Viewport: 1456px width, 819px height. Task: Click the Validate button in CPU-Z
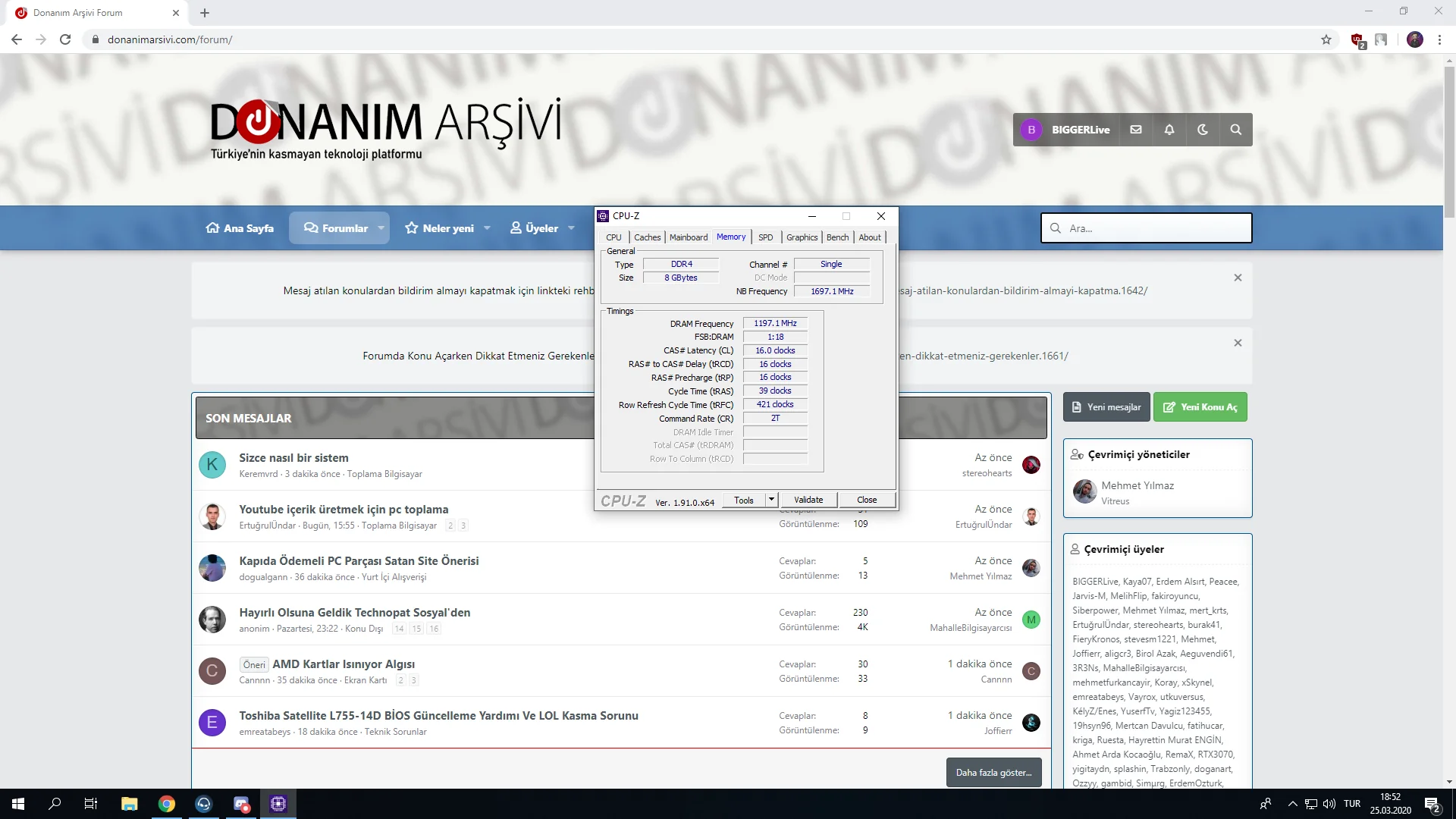(x=808, y=500)
